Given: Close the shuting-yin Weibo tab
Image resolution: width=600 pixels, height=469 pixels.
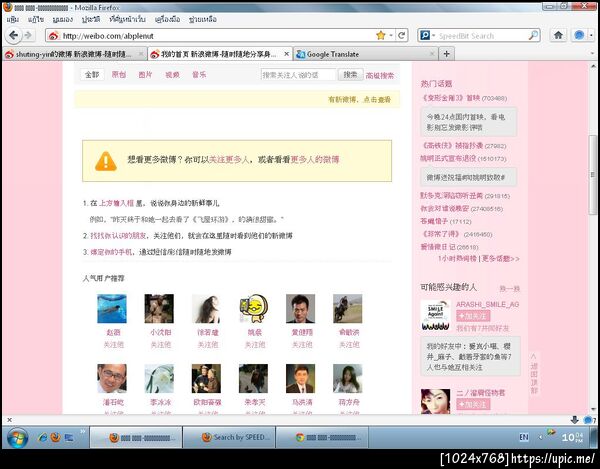Looking at the screenshot, I should (141, 54).
